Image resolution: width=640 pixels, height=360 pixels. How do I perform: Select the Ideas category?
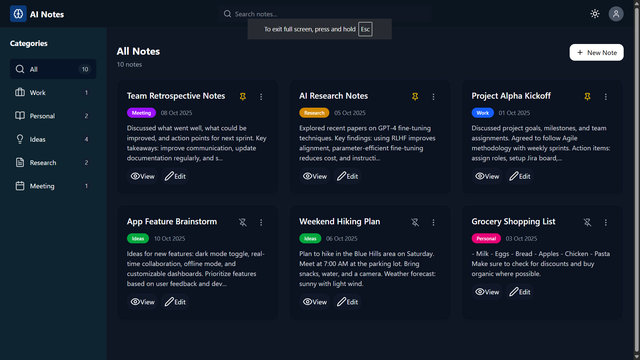pyautogui.click(x=53, y=139)
